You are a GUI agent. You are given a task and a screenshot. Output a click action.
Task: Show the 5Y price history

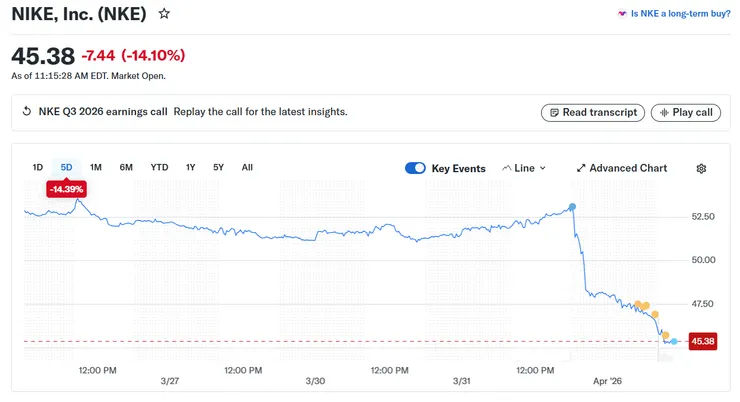[218, 167]
